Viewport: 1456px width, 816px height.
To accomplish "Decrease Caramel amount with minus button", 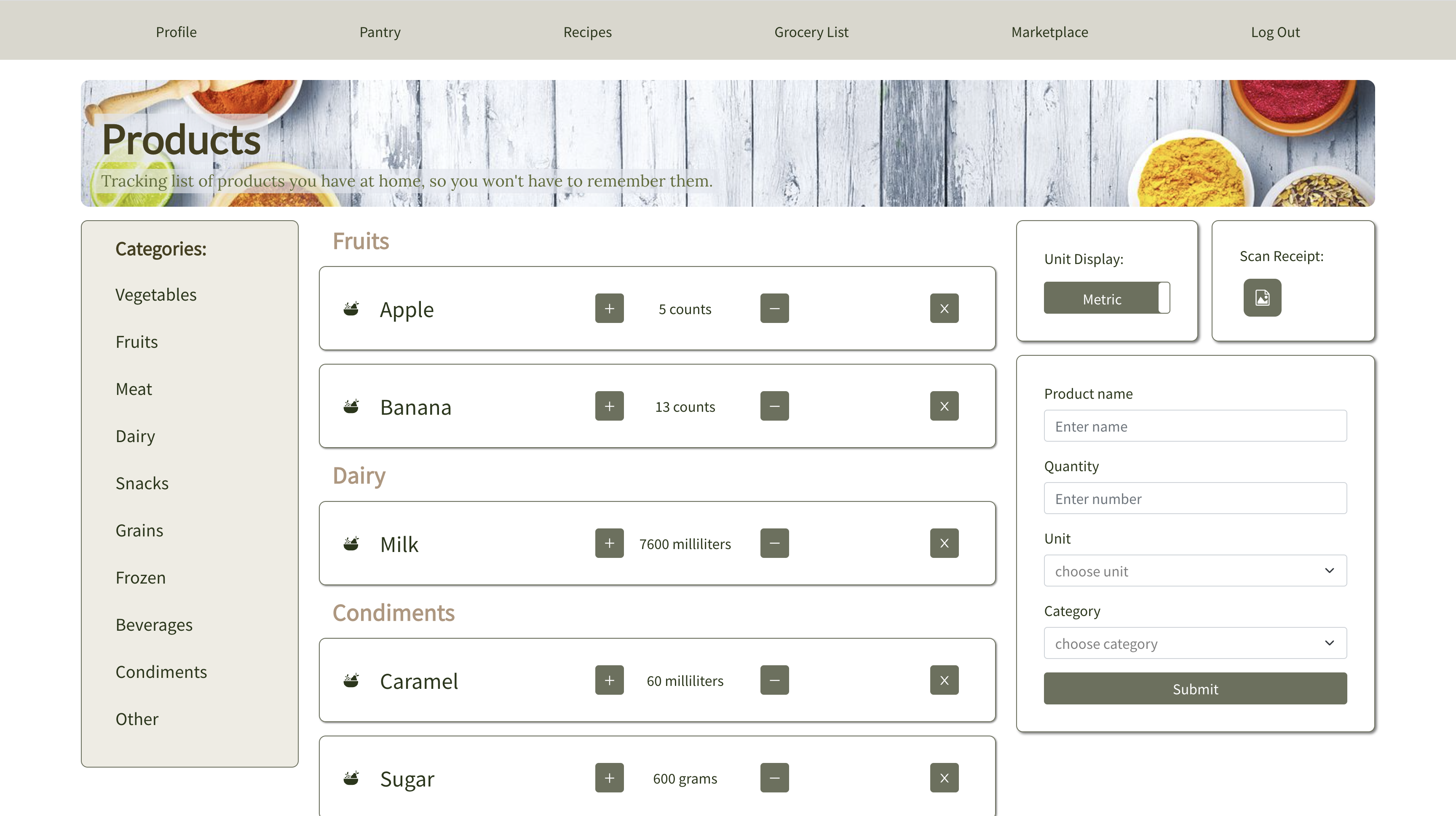I will point(774,680).
